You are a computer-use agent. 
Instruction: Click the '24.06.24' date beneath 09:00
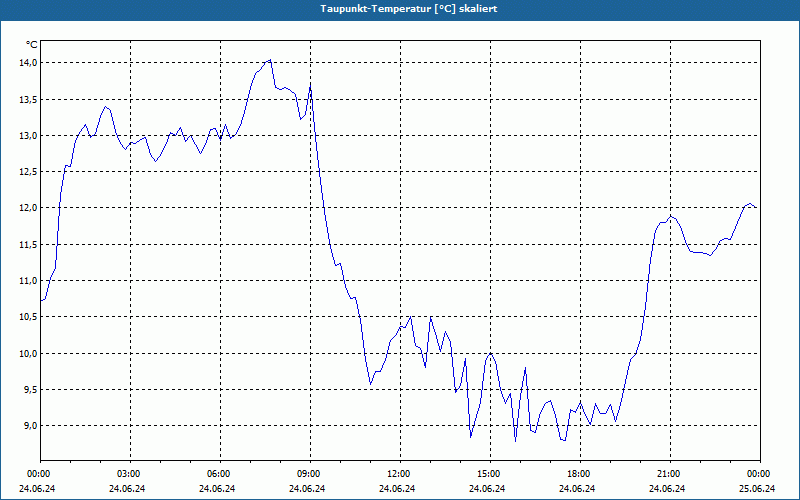click(307, 489)
